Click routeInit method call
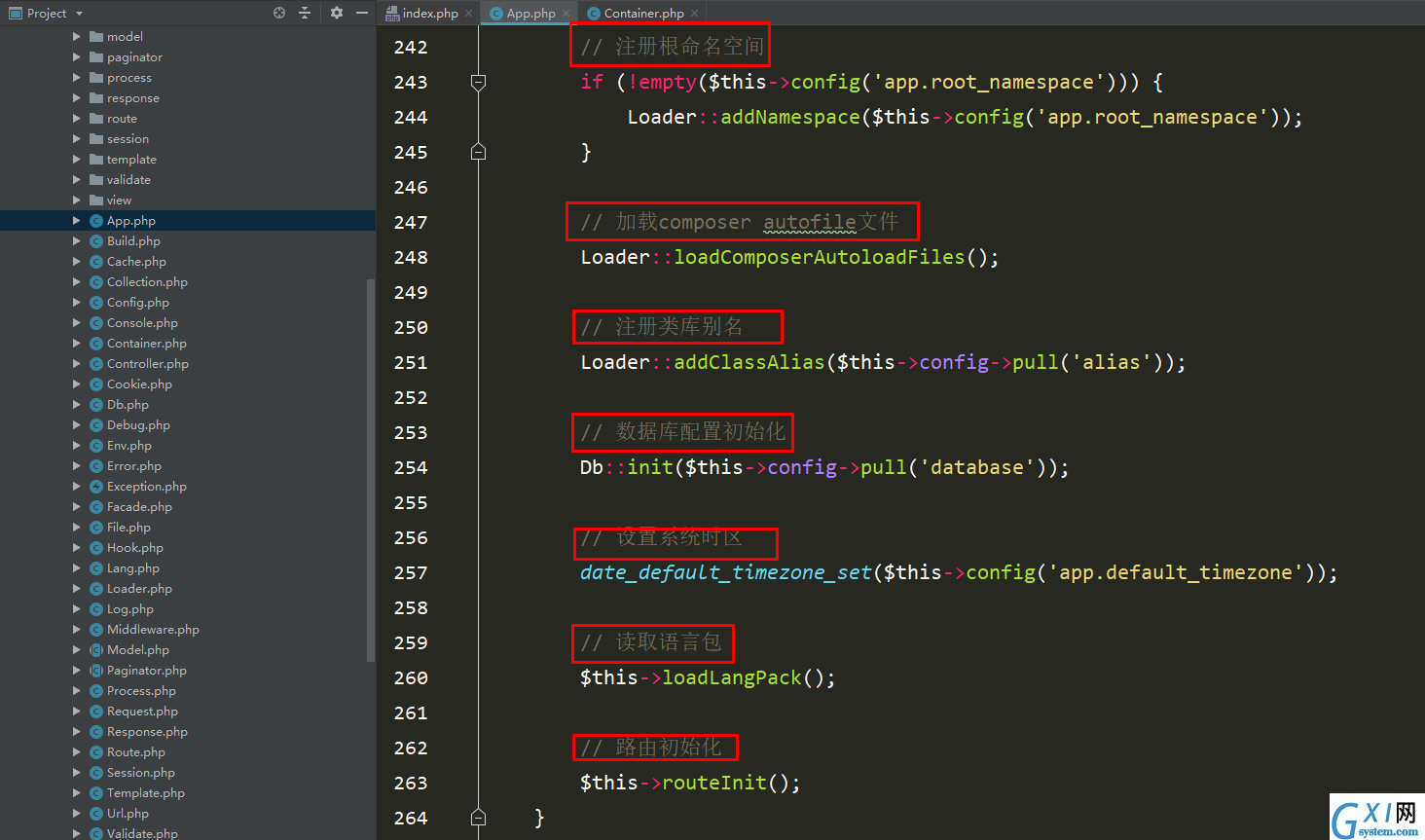 [x=714, y=783]
